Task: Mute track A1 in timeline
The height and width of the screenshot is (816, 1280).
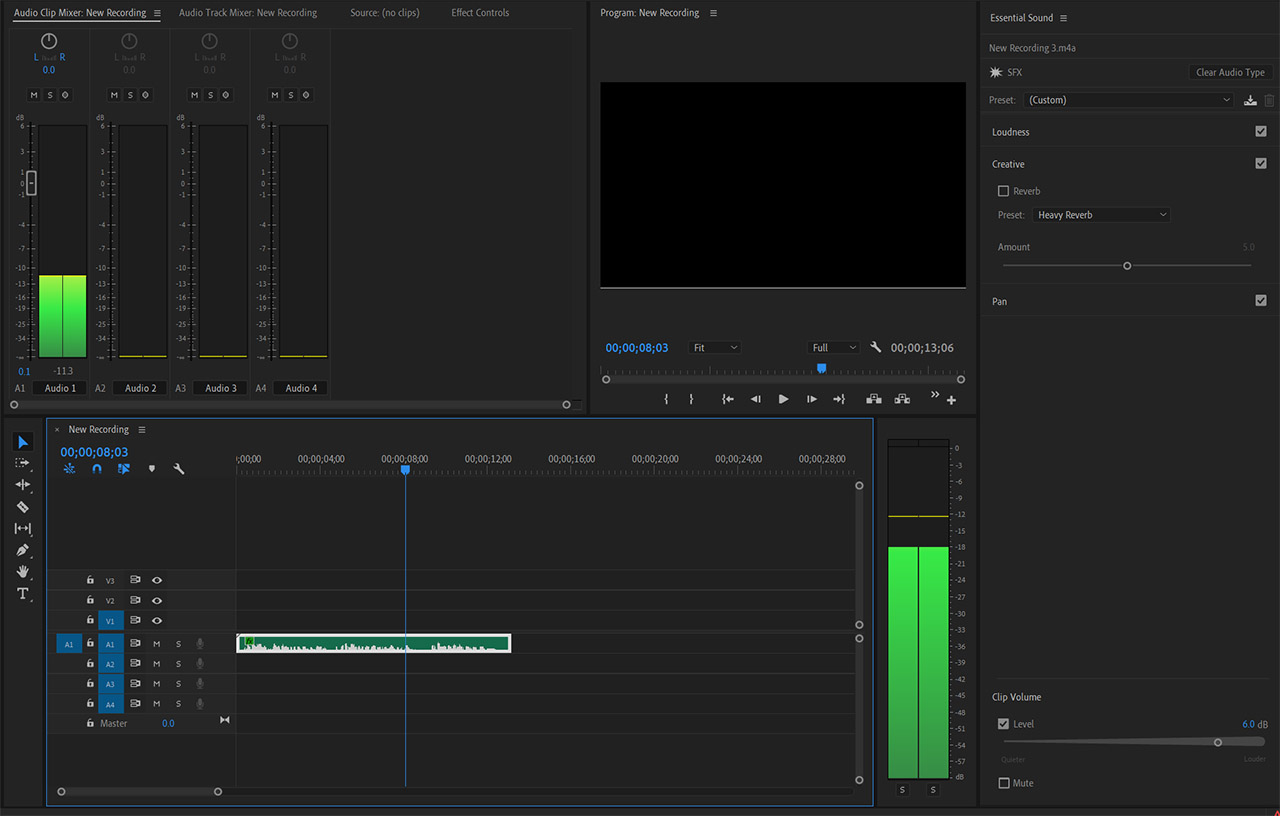Action: [x=157, y=644]
